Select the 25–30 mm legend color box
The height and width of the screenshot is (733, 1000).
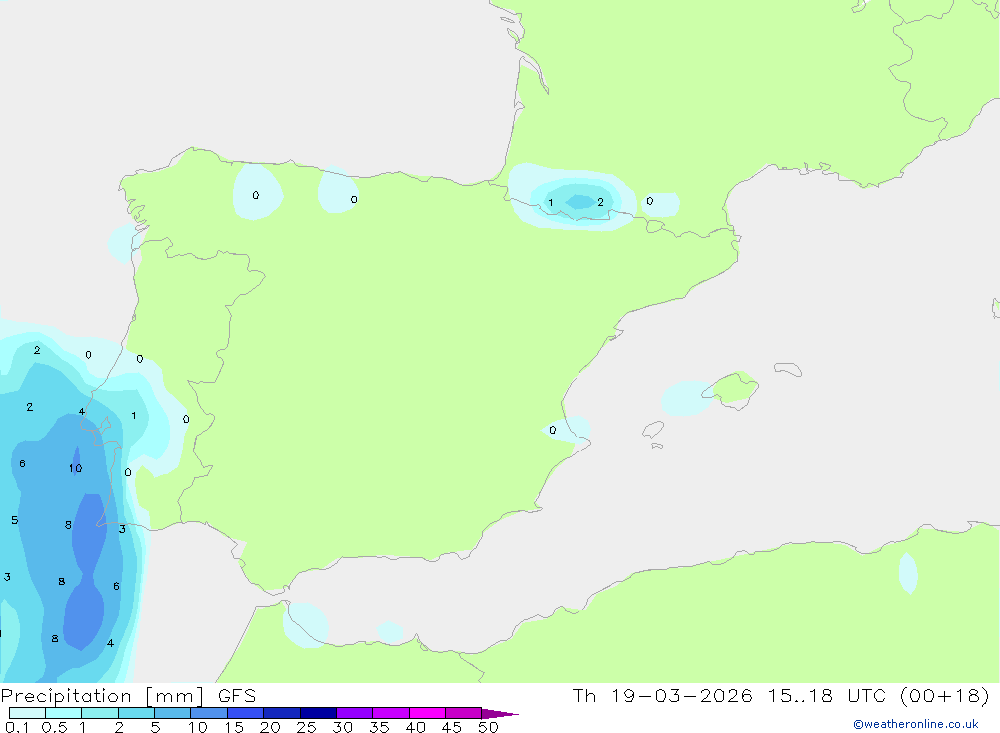[318, 713]
